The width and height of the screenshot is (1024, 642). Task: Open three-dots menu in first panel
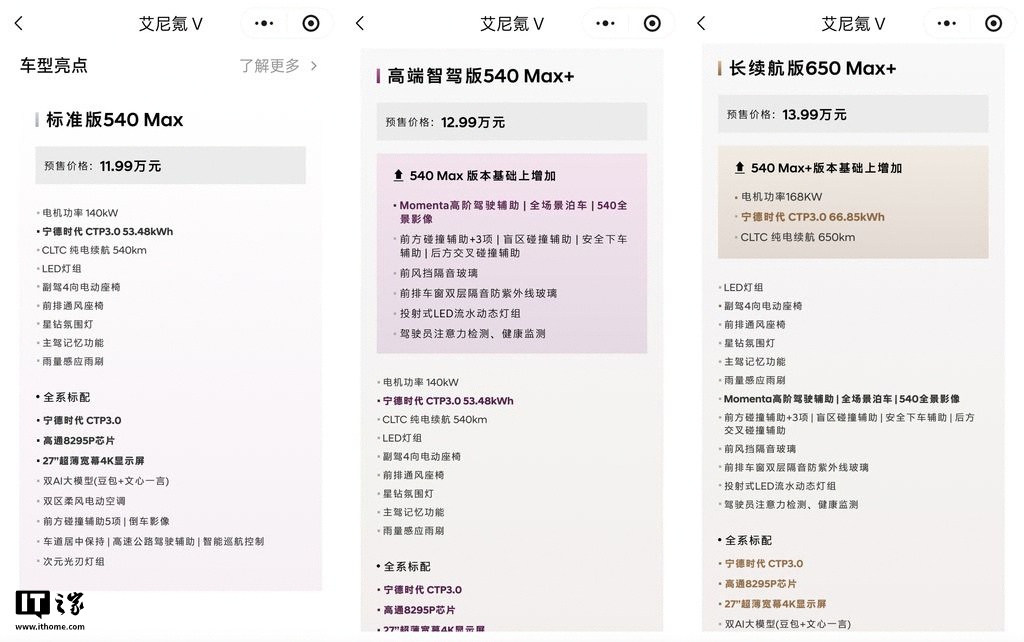264,24
